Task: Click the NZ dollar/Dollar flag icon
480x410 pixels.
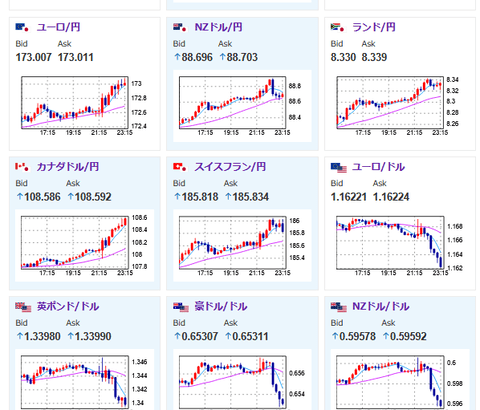Action: tap(339, 307)
